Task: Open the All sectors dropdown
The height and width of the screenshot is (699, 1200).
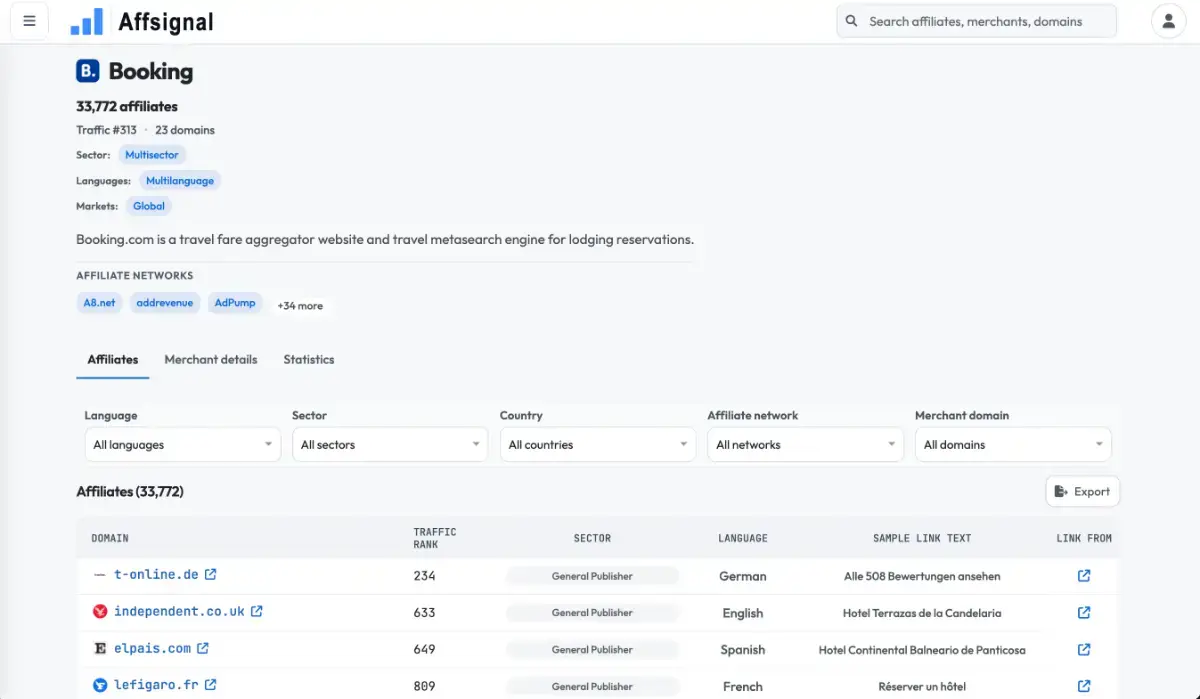Action: click(390, 445)
